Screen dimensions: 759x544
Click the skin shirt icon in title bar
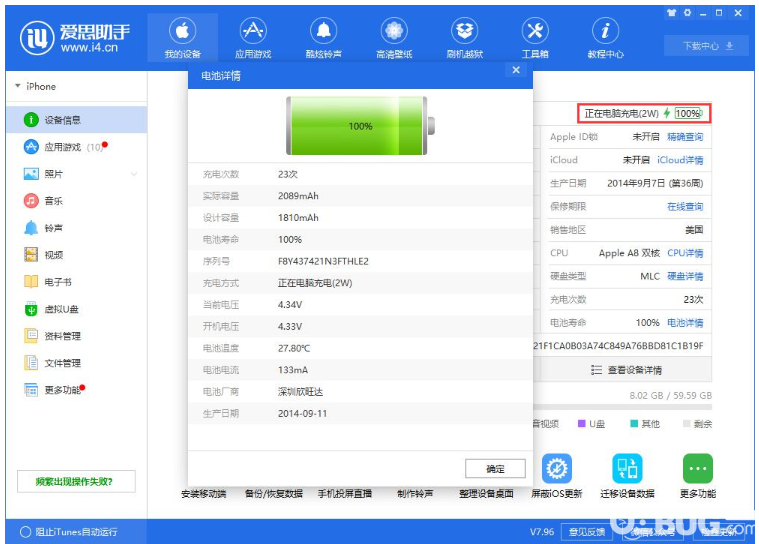click(671, 13)
